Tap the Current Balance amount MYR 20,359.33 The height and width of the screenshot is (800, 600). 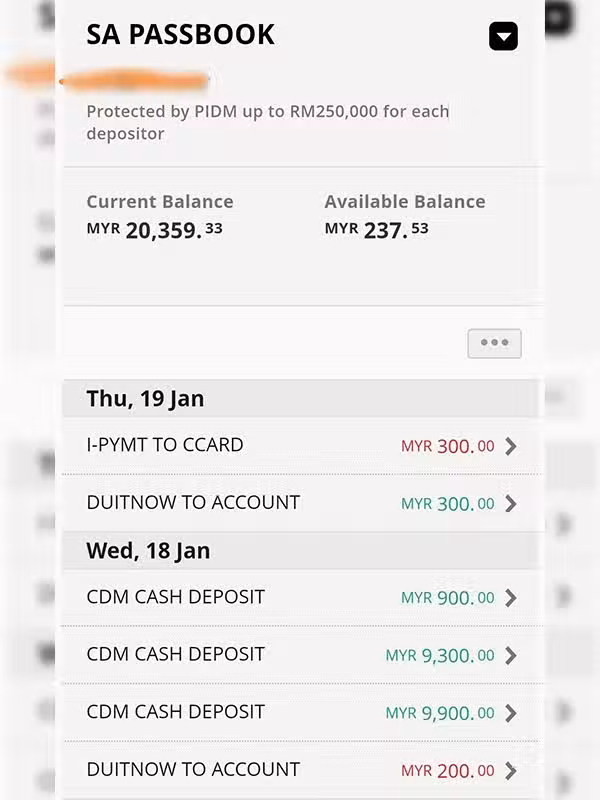click(x=155, y=230)
